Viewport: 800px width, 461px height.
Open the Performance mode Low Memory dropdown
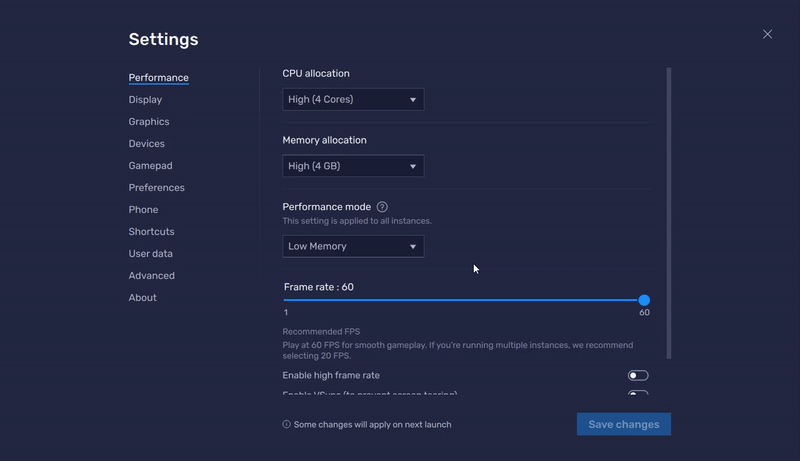(353, 247)
